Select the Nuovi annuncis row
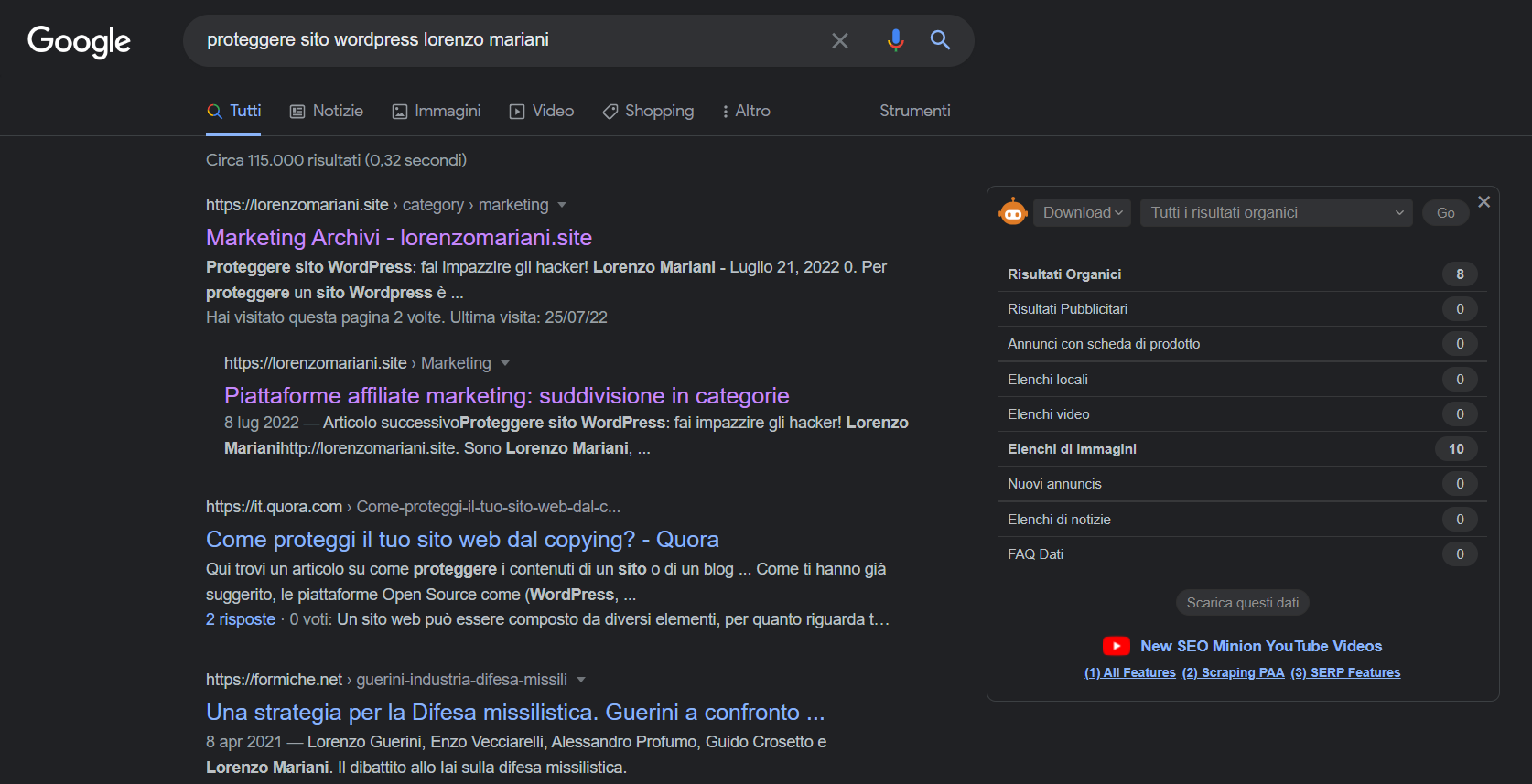1532x784 pixels. (1242, 484)
